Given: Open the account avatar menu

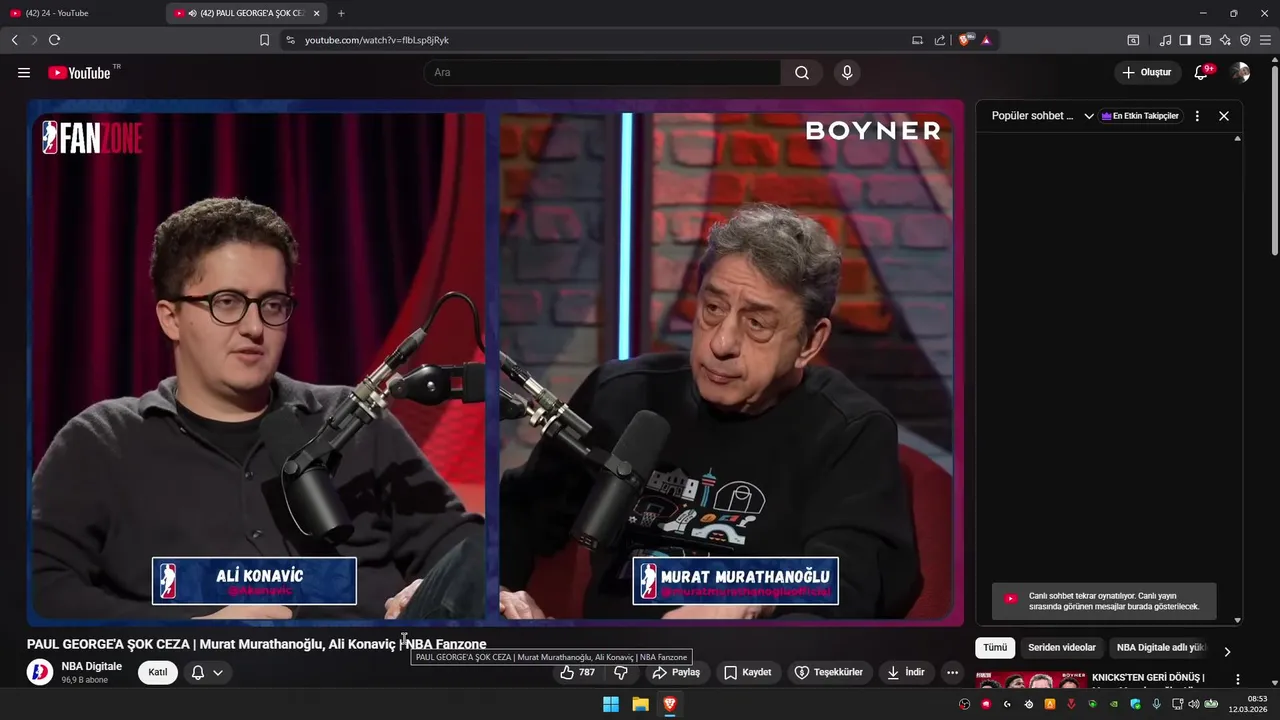Looking at the screenshot, I should 1240,72.
